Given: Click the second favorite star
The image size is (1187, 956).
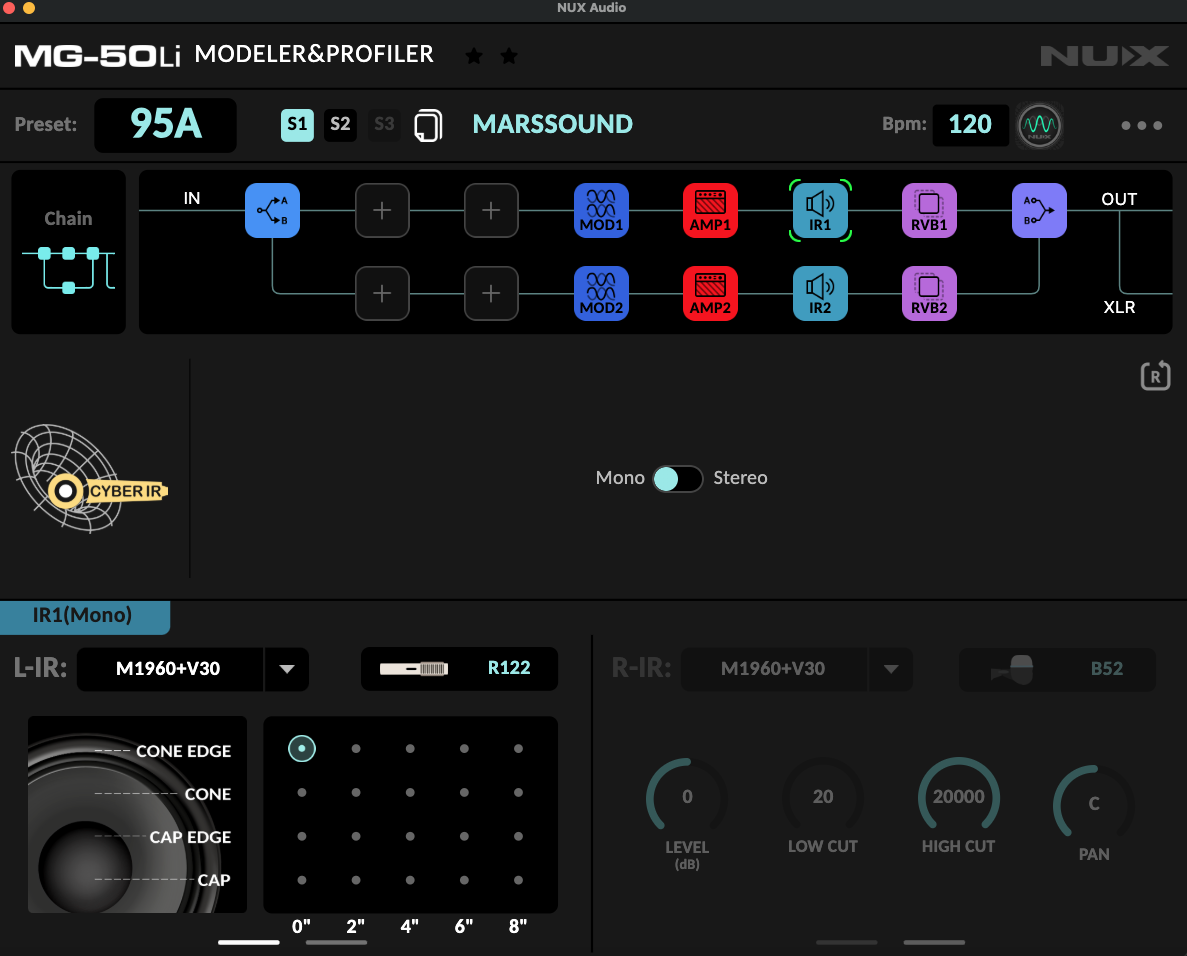Looking at the screenshot, I should tap(509, 55).
